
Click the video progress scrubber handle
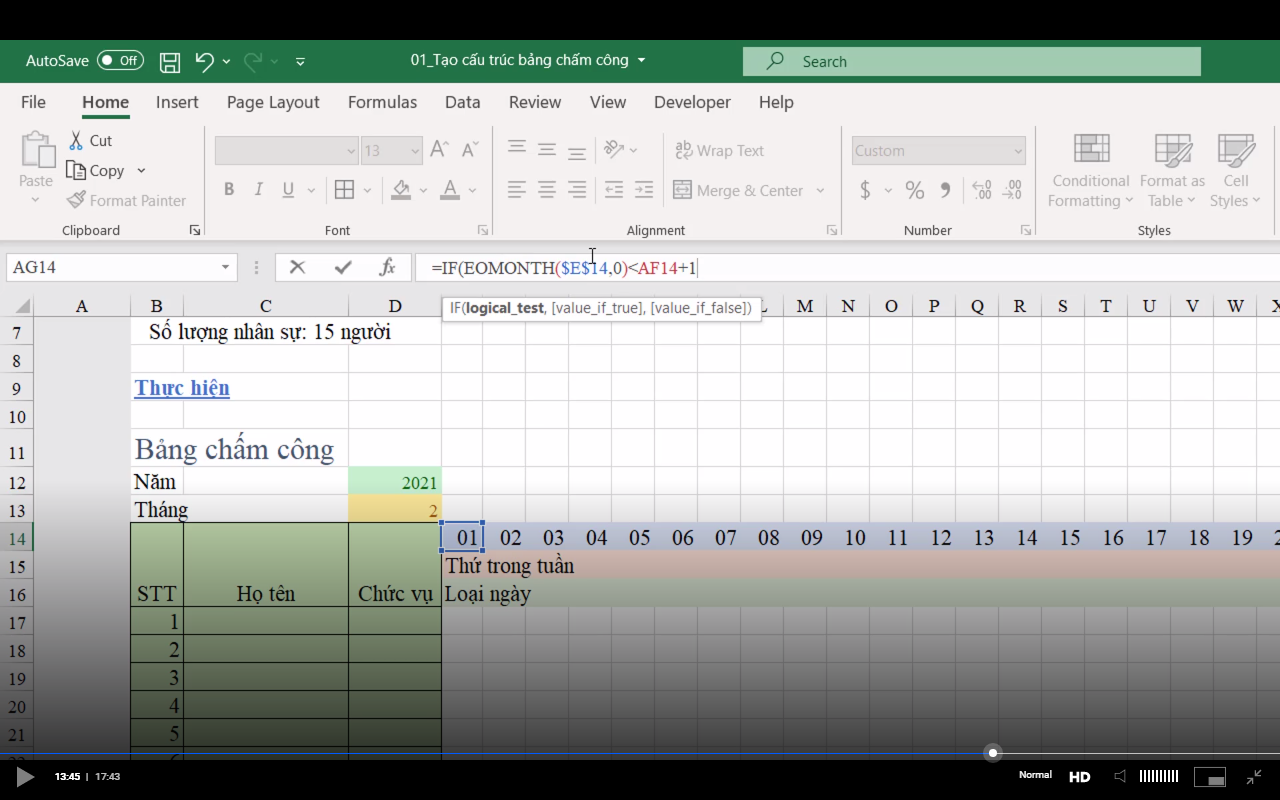click(993, 753)
